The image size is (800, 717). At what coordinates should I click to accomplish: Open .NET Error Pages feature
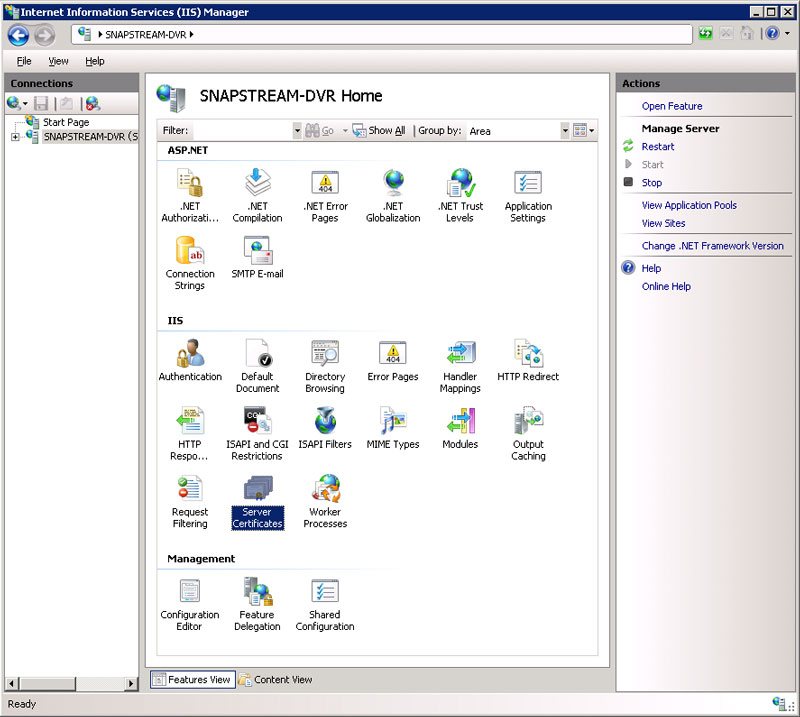pos(325,195)
